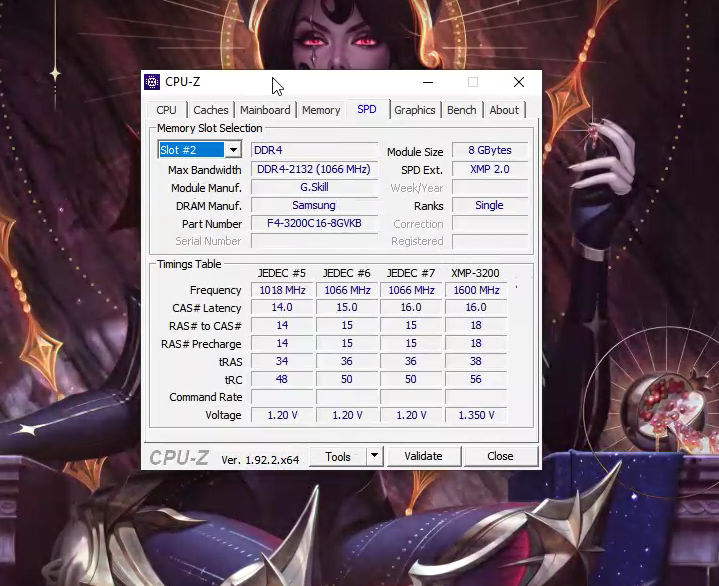
Task: Click the 1600 MHz XMP frequency cell
Action: (476, 290)
